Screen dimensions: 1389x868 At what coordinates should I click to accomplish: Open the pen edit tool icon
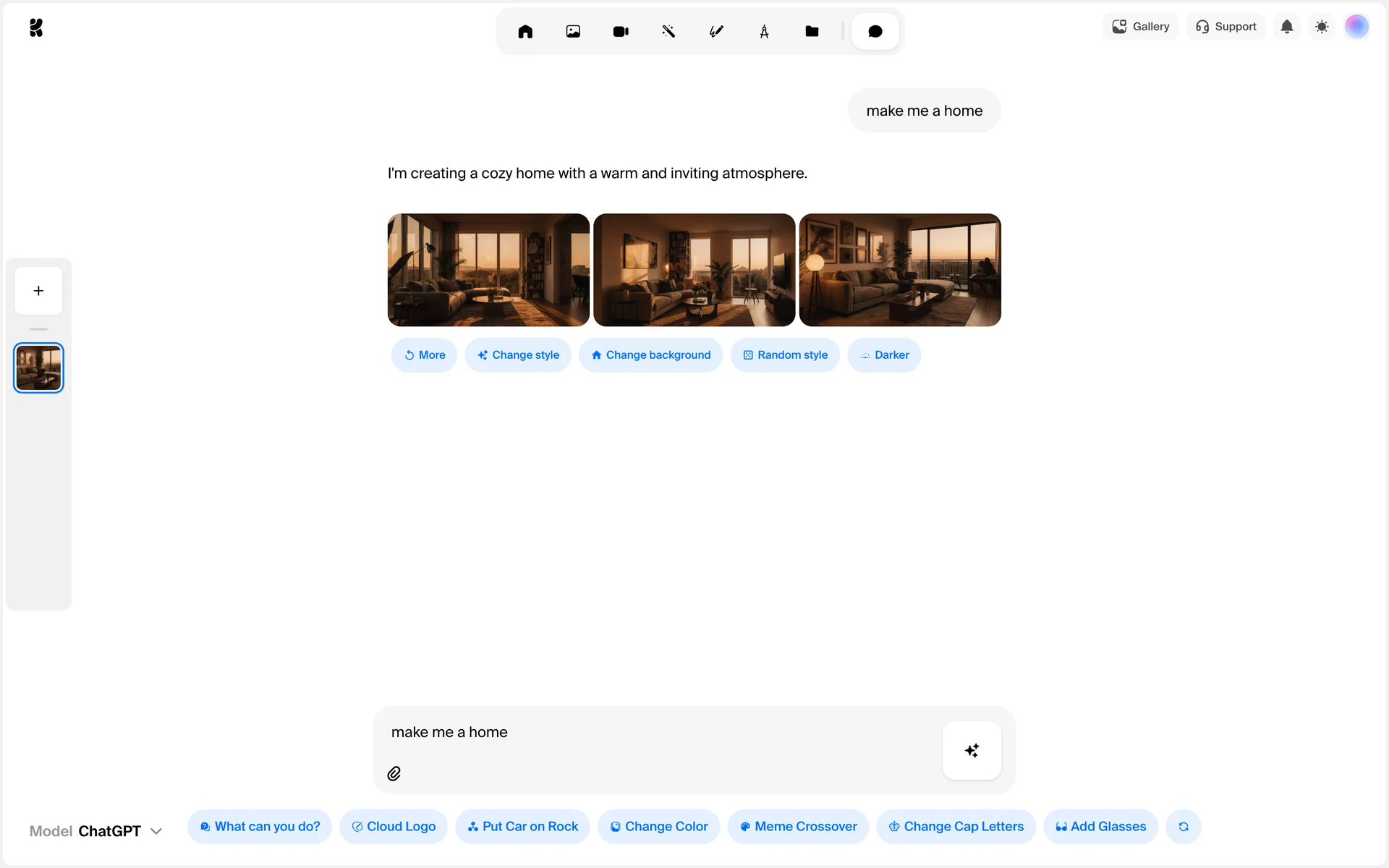[716, 31]
